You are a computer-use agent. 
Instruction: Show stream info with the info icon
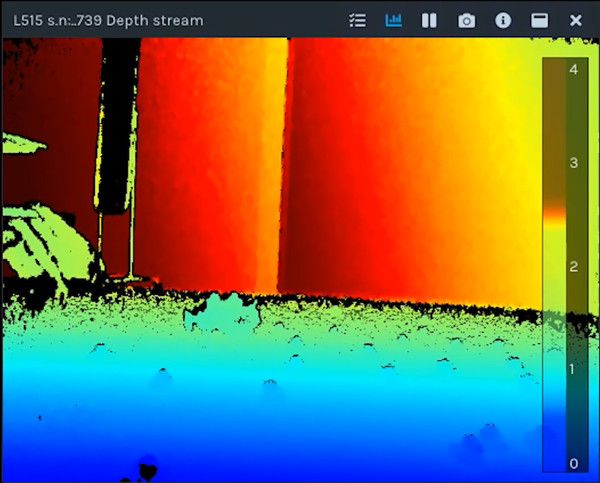[x=503, y=20]
